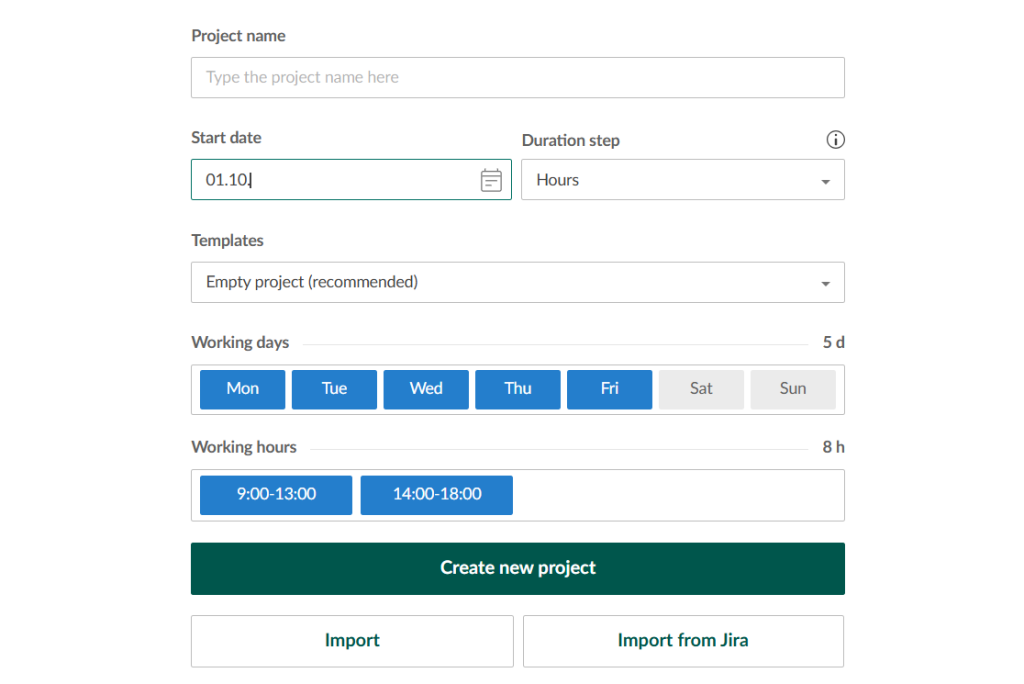1024x684 pixels.
Task: Click the Templates dropdown arrow
Action: point(826,282)
